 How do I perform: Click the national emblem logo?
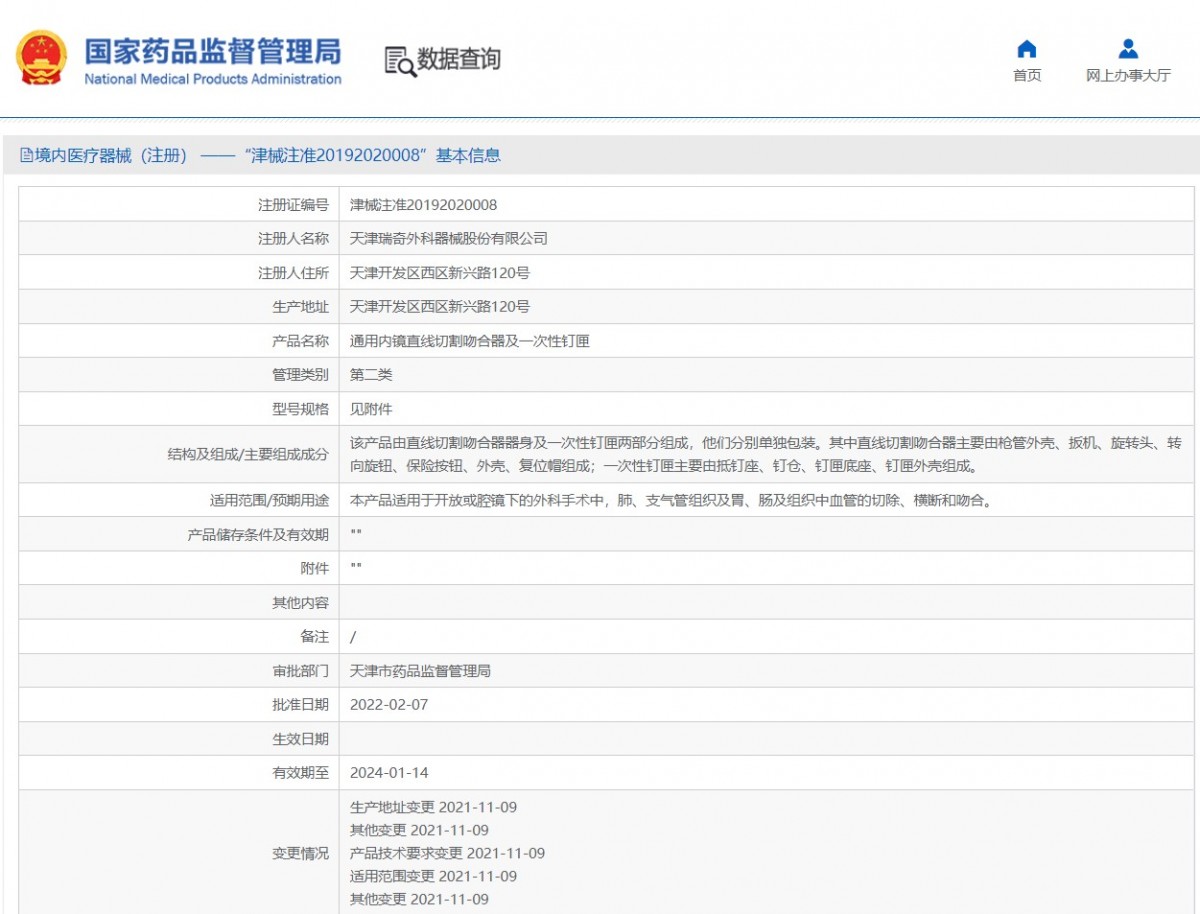coord(41,58)
